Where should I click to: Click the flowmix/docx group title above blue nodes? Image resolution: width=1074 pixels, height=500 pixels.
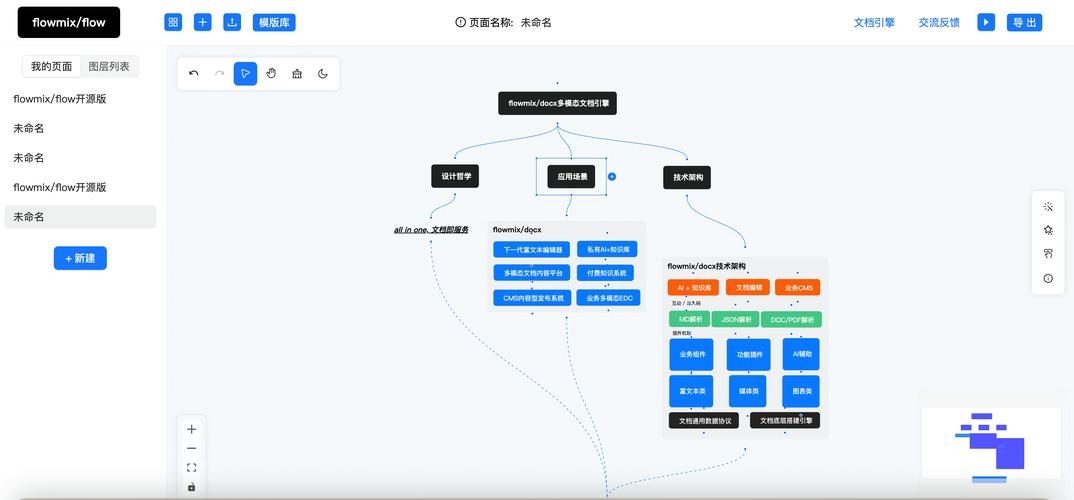coord(517,229)
